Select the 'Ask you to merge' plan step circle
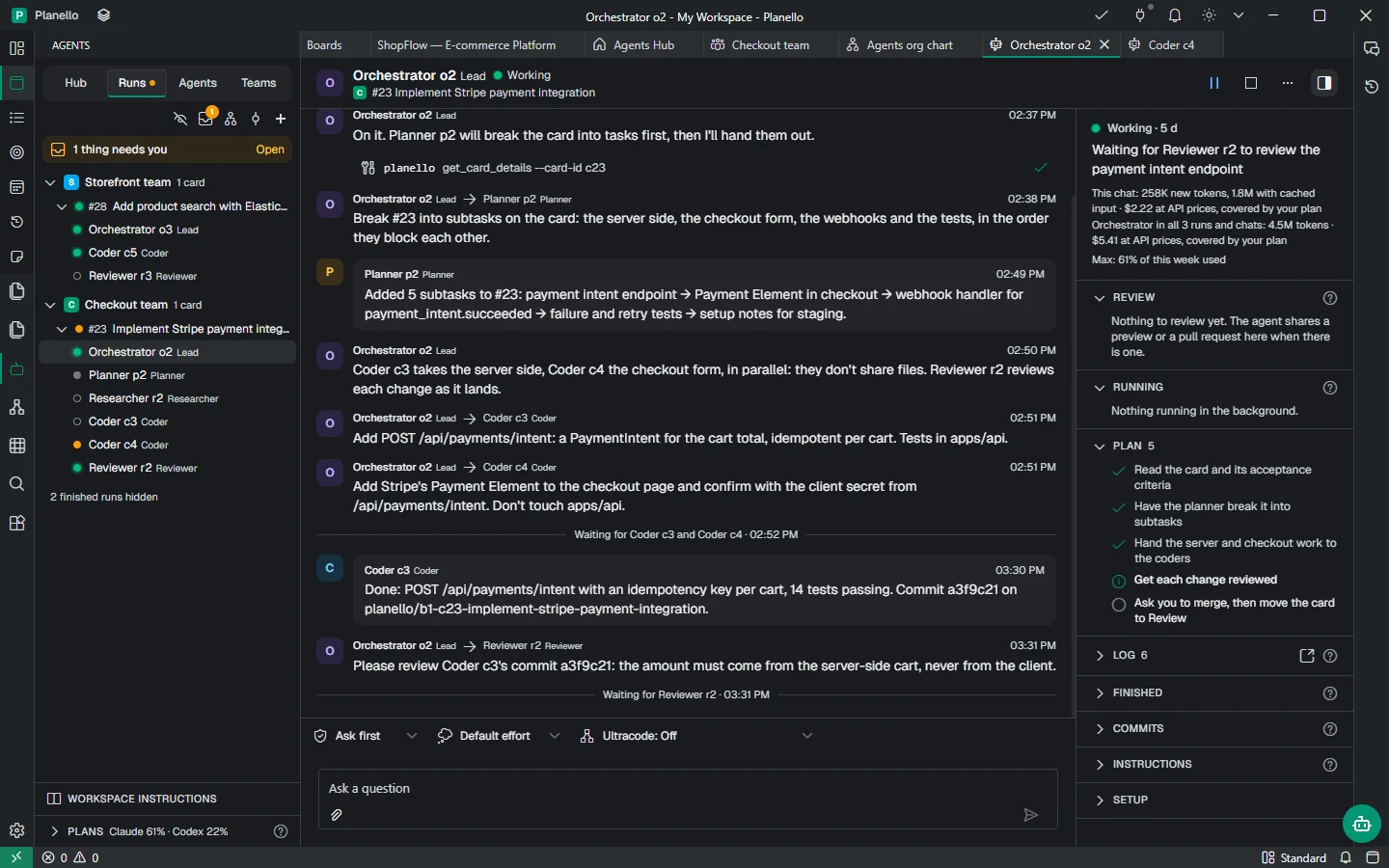The image size is (1389, 868). click(x=1119, y=605)
